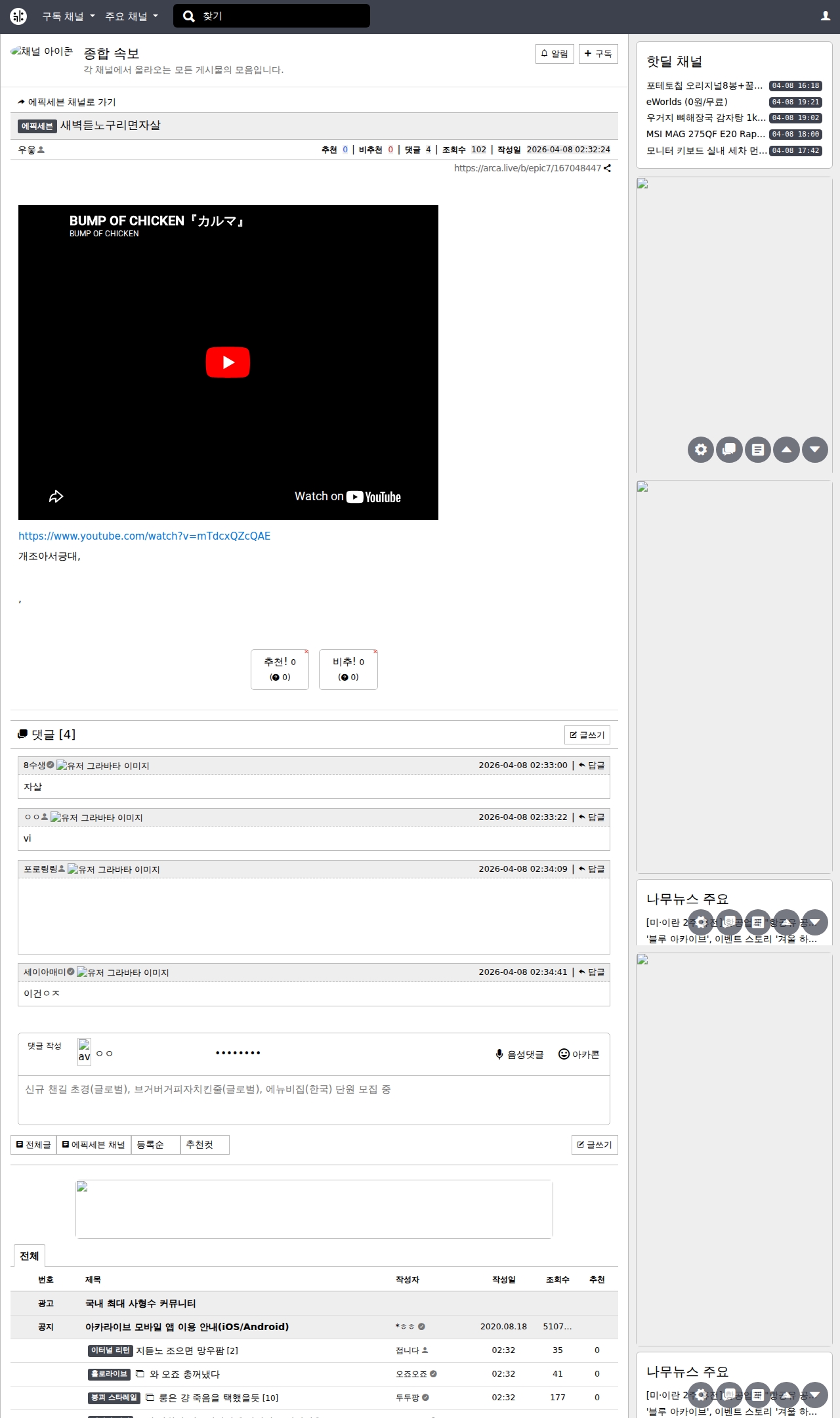Screen dimensions: 840x1418
Task: Open hot deal 포테토칩 오리지널8봉
Action: (705, 86)
